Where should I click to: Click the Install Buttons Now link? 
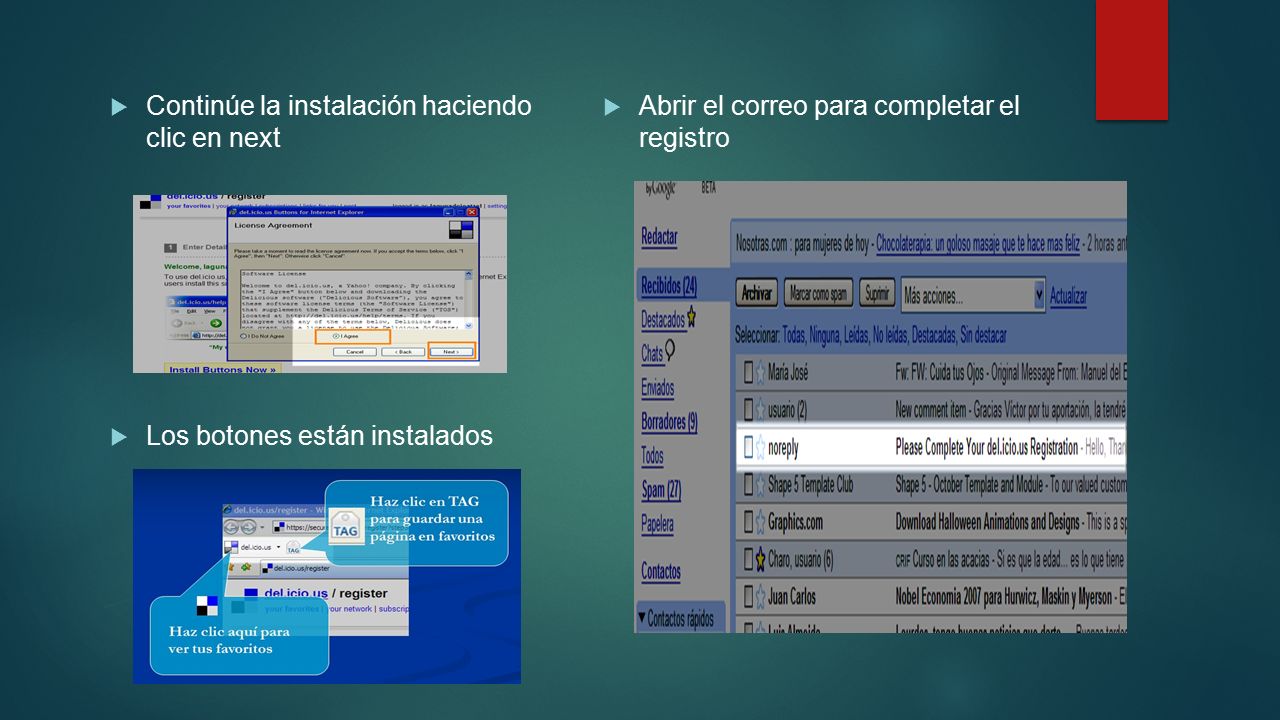click(222, 370)
